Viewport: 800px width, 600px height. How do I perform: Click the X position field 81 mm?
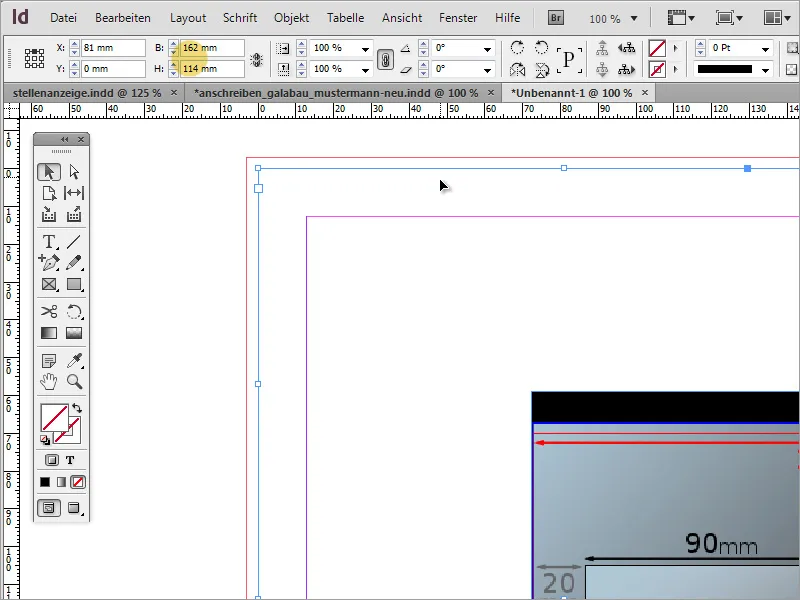coord(114,48)
